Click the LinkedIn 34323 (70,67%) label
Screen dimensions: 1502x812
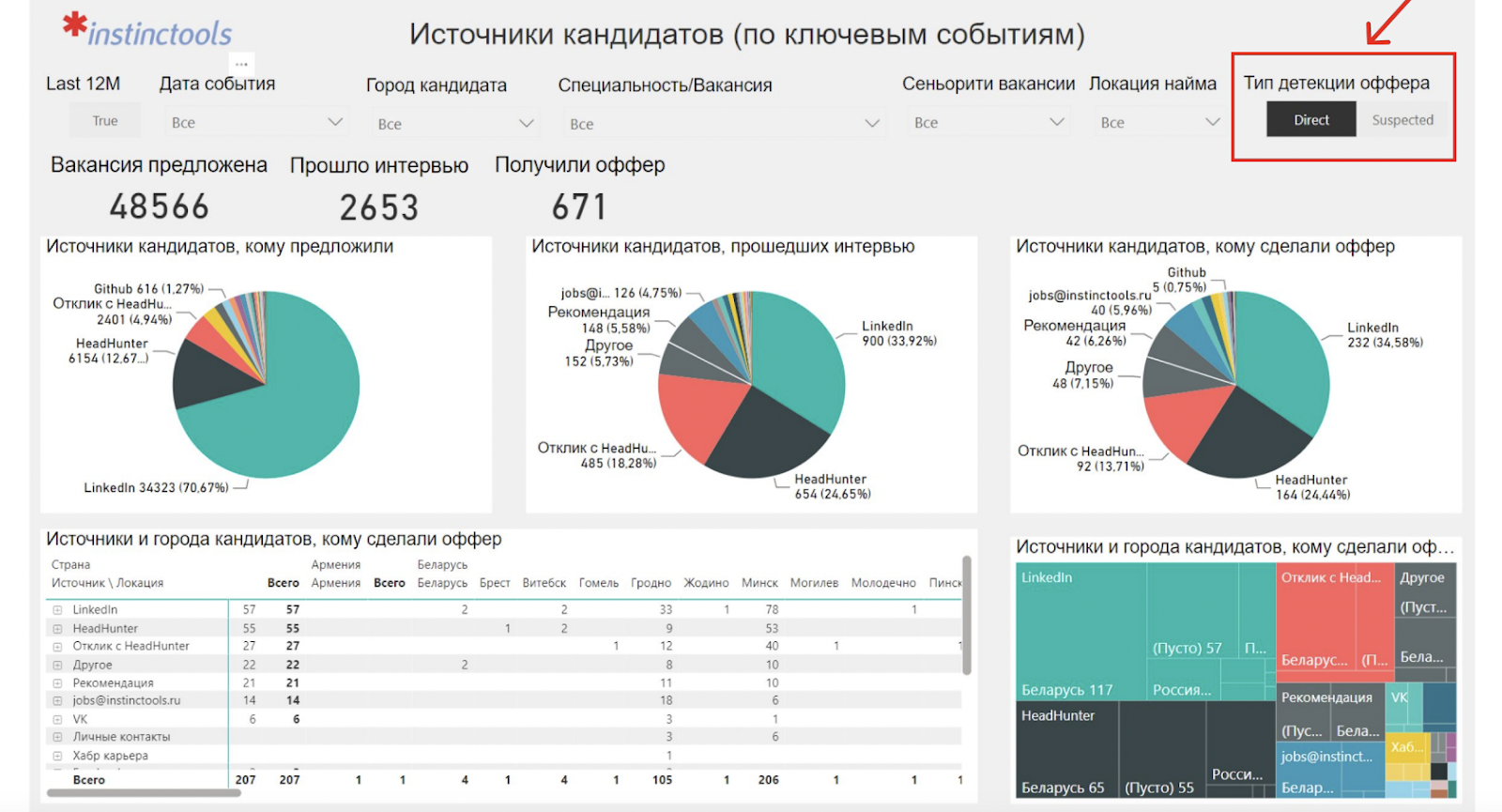coord(156,488)
